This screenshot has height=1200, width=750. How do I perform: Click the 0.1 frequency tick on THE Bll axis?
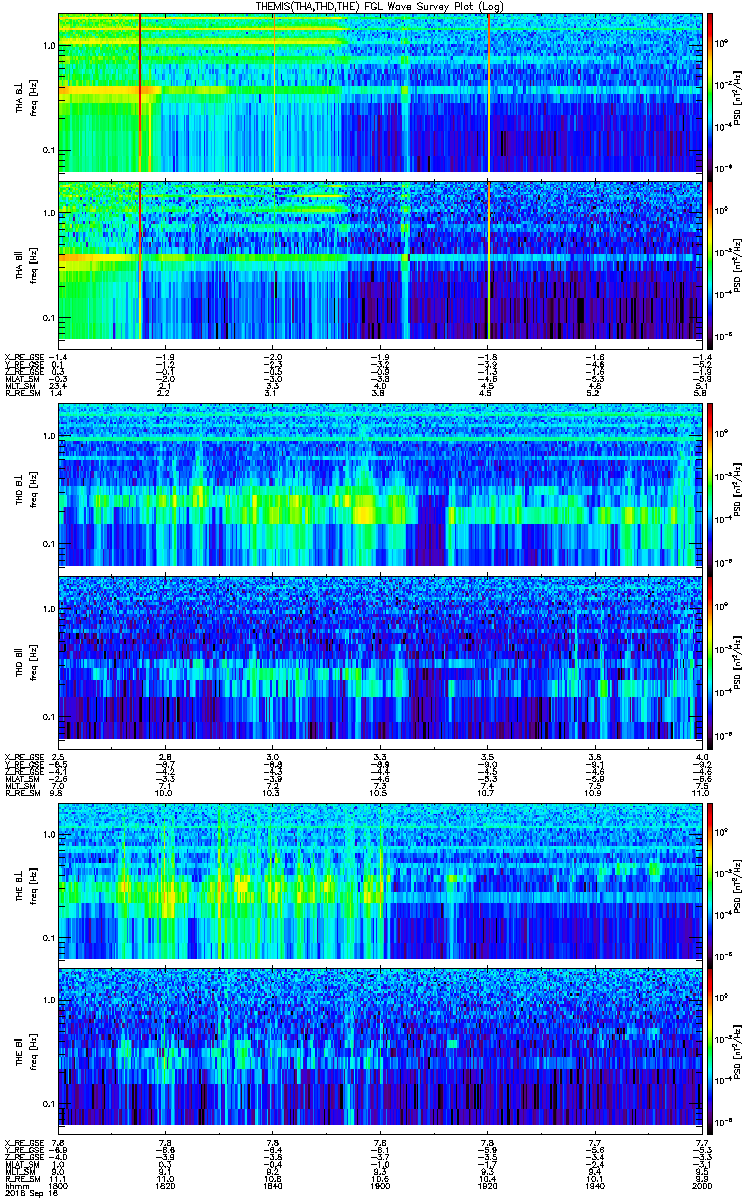click(x=48, y=1105)
